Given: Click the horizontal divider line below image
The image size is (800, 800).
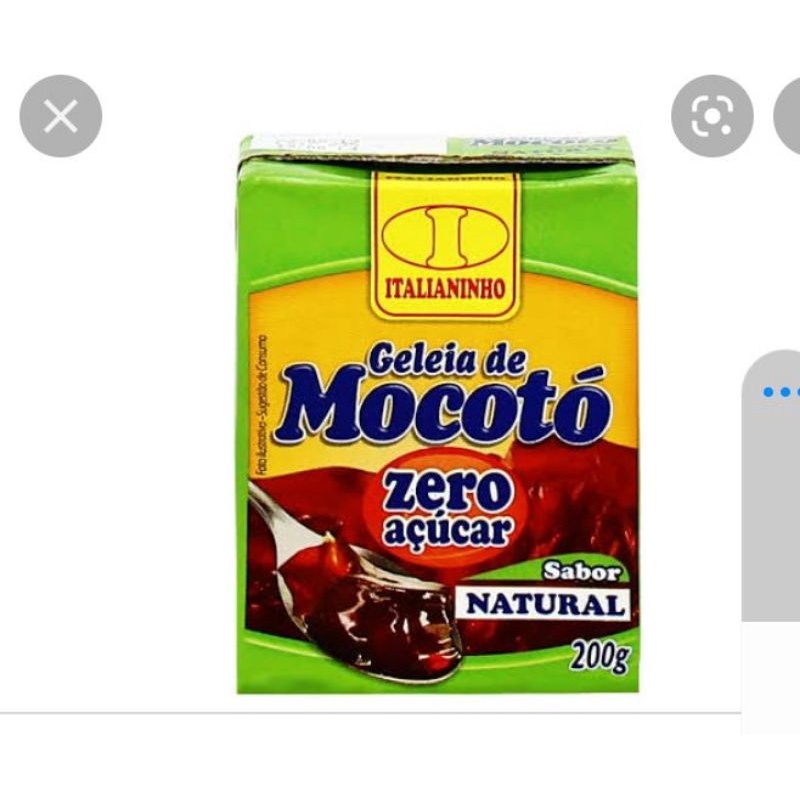Looking at the screenshot, I should [x=370, y=712].
